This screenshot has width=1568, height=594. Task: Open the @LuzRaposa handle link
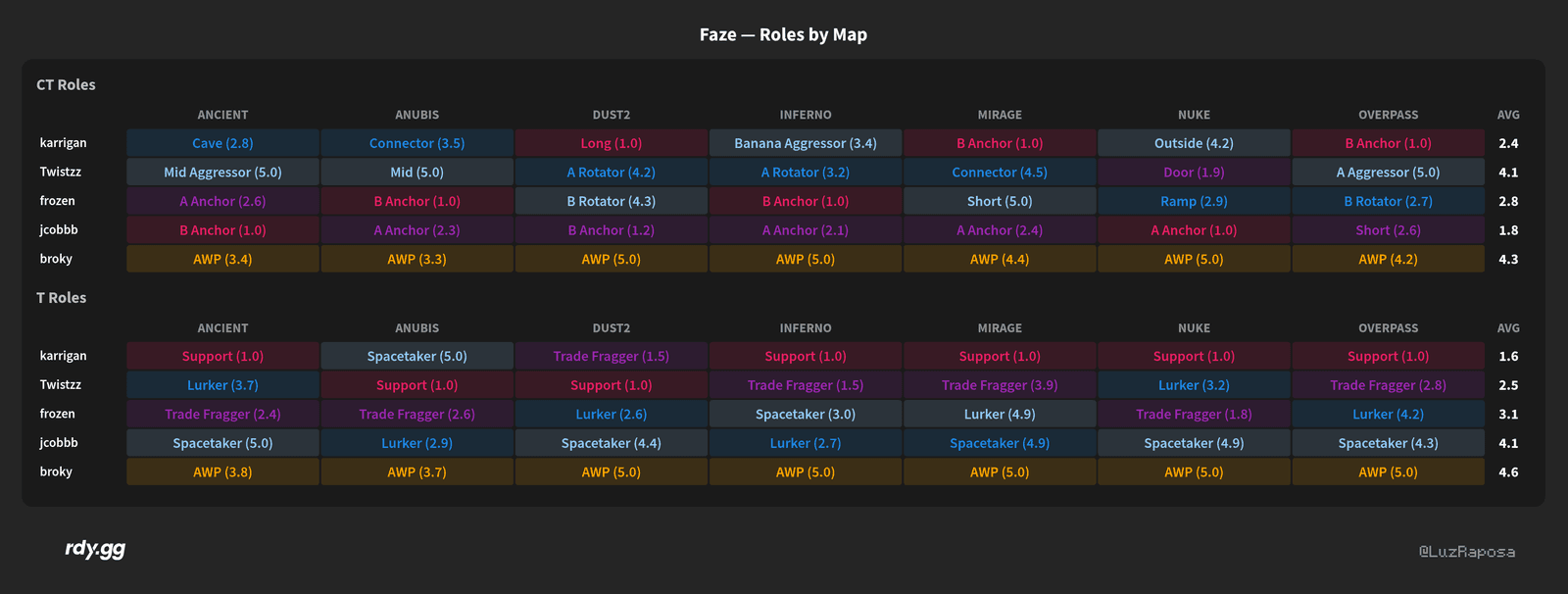tap(1467, 552)
